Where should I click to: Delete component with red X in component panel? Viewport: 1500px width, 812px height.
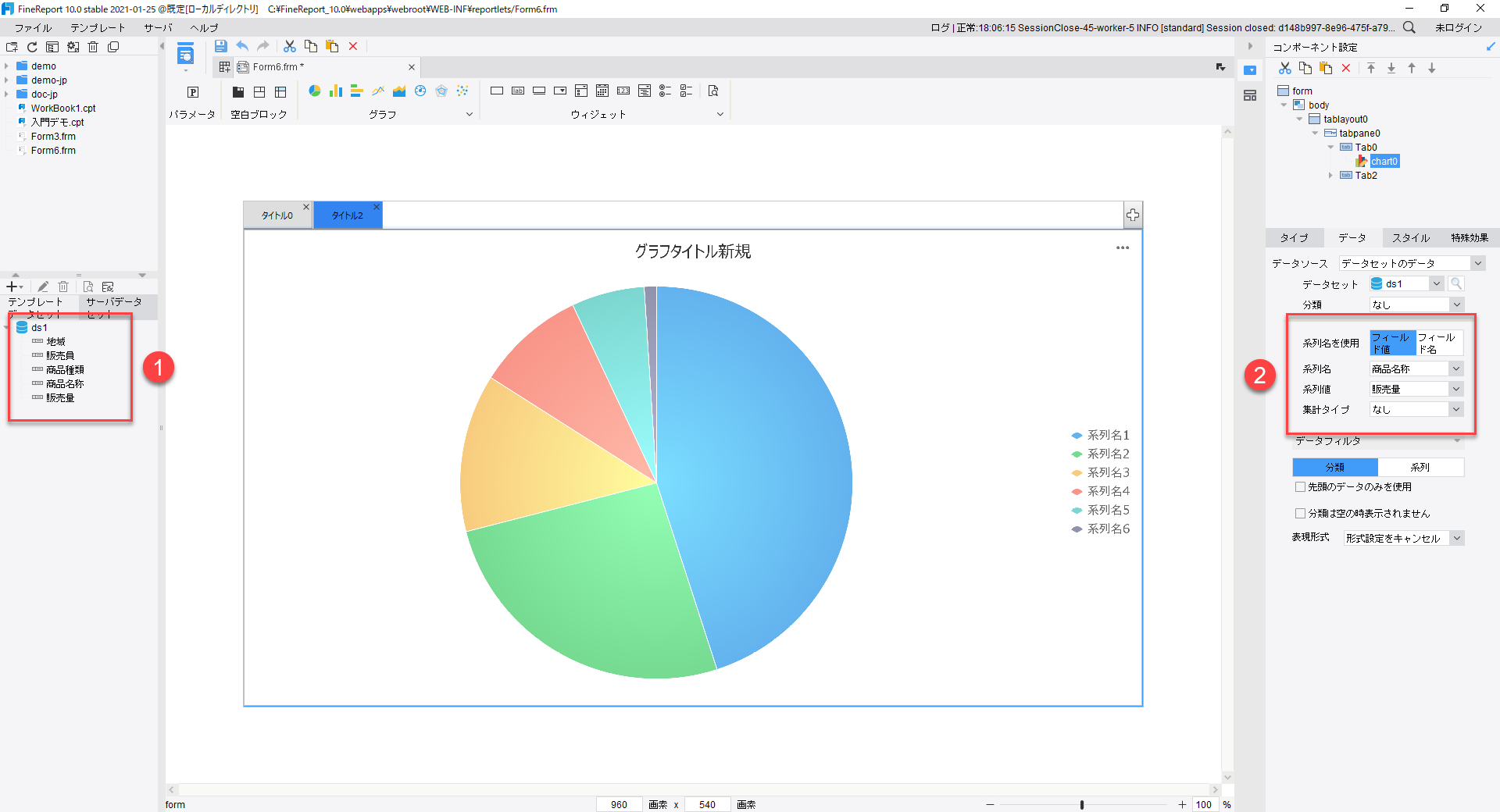1346,68
